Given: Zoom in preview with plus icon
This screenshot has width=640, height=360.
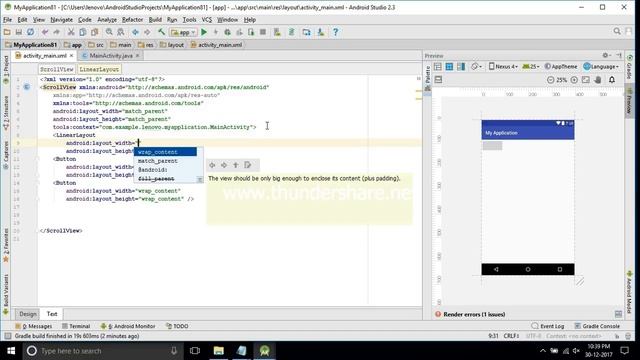Looking at the screenshot, I should pyautogui.click(x=574, y=80).
